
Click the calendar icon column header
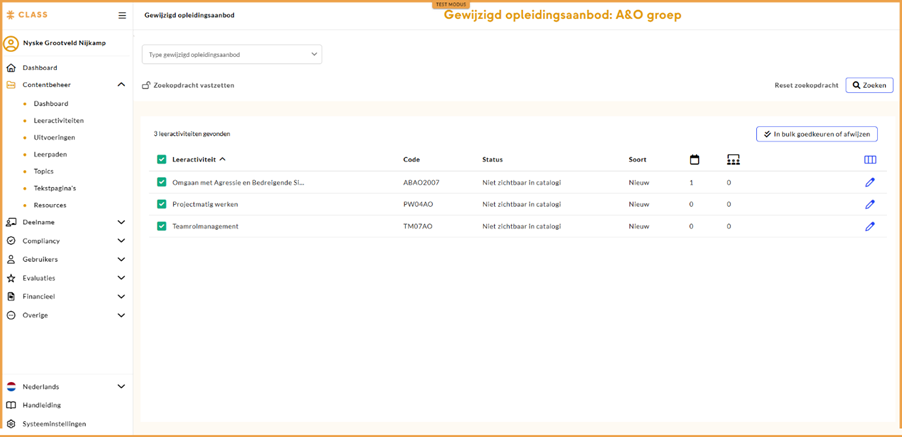(x=694, y=160)
